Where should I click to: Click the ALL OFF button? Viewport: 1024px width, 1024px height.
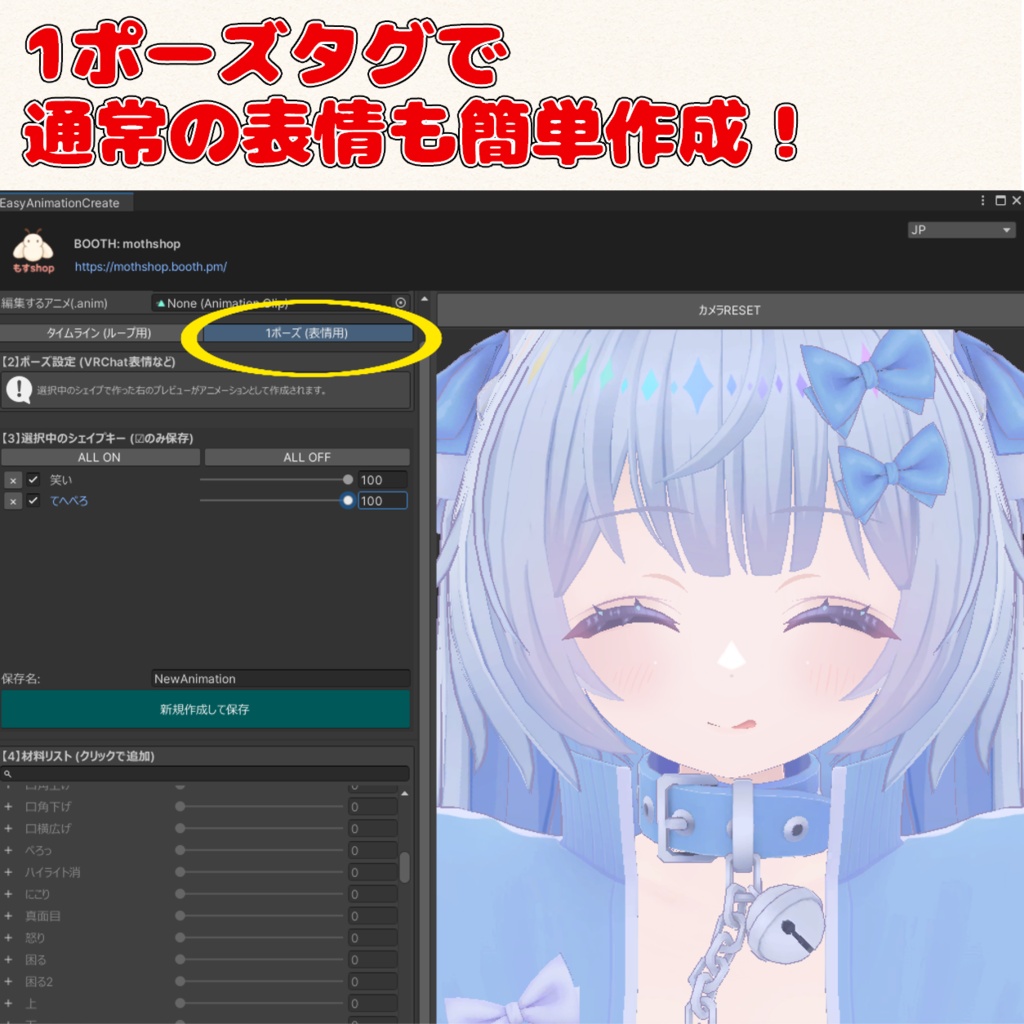(x=307, y=457)
